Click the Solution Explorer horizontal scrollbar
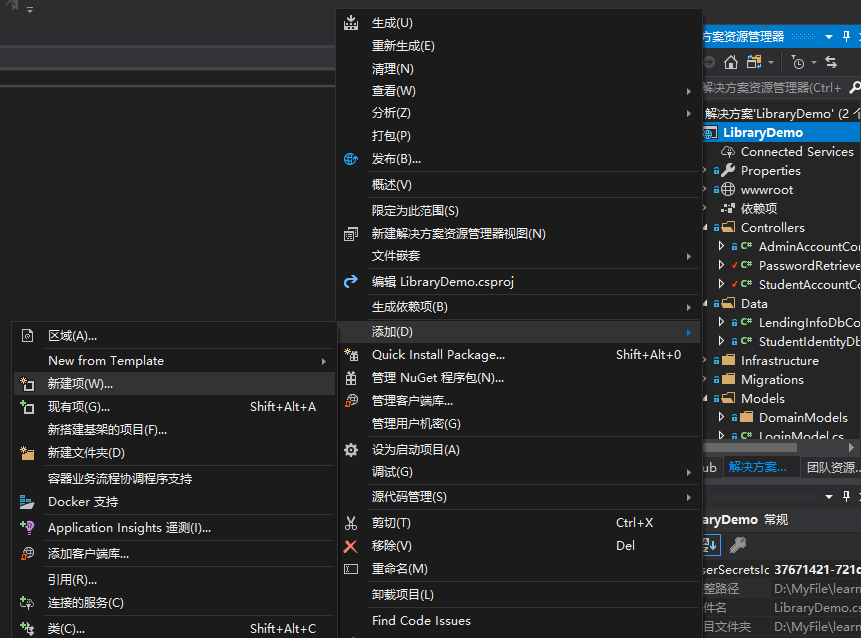861x638 pixels. [750, 447]
